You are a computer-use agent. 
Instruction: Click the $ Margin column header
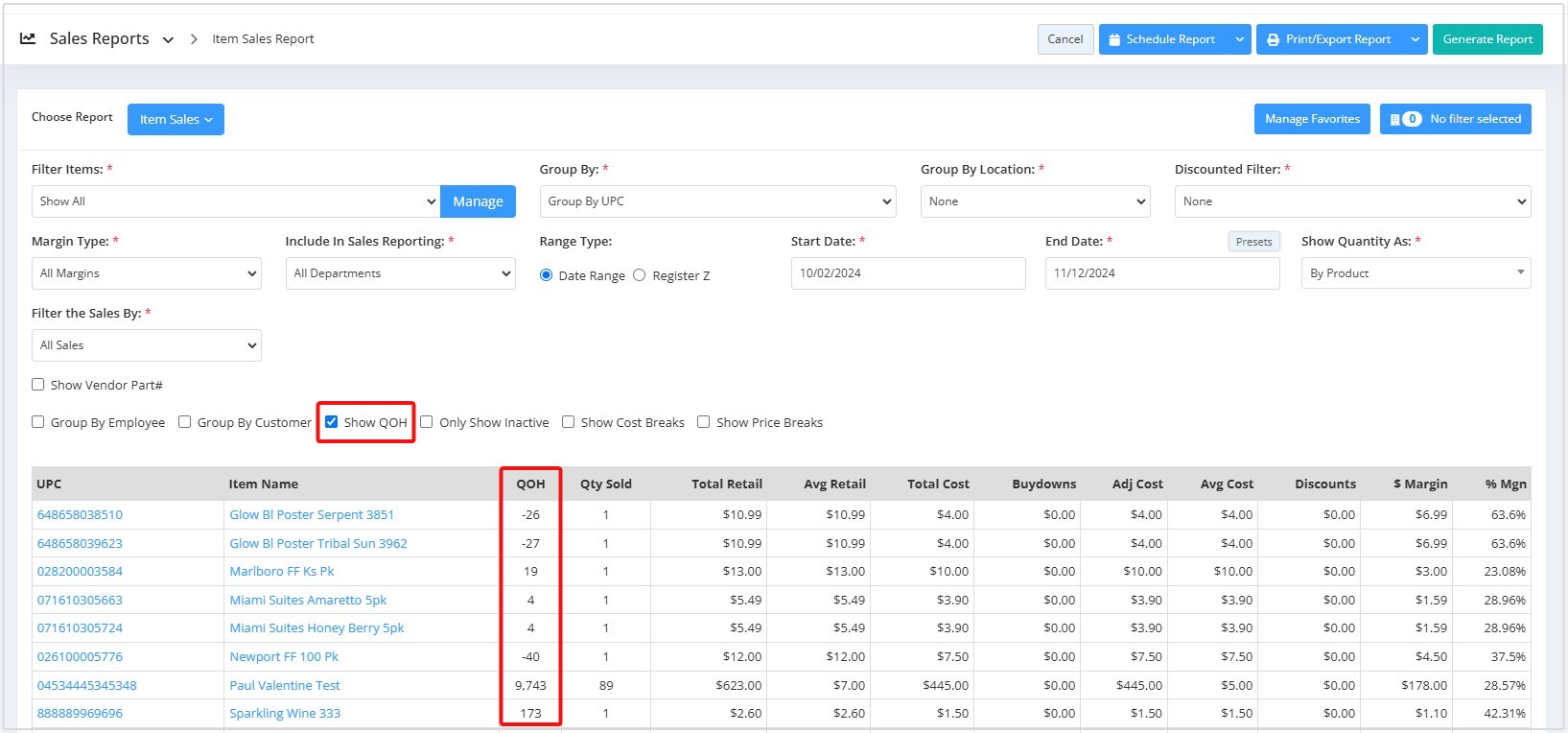point(1420,485)
